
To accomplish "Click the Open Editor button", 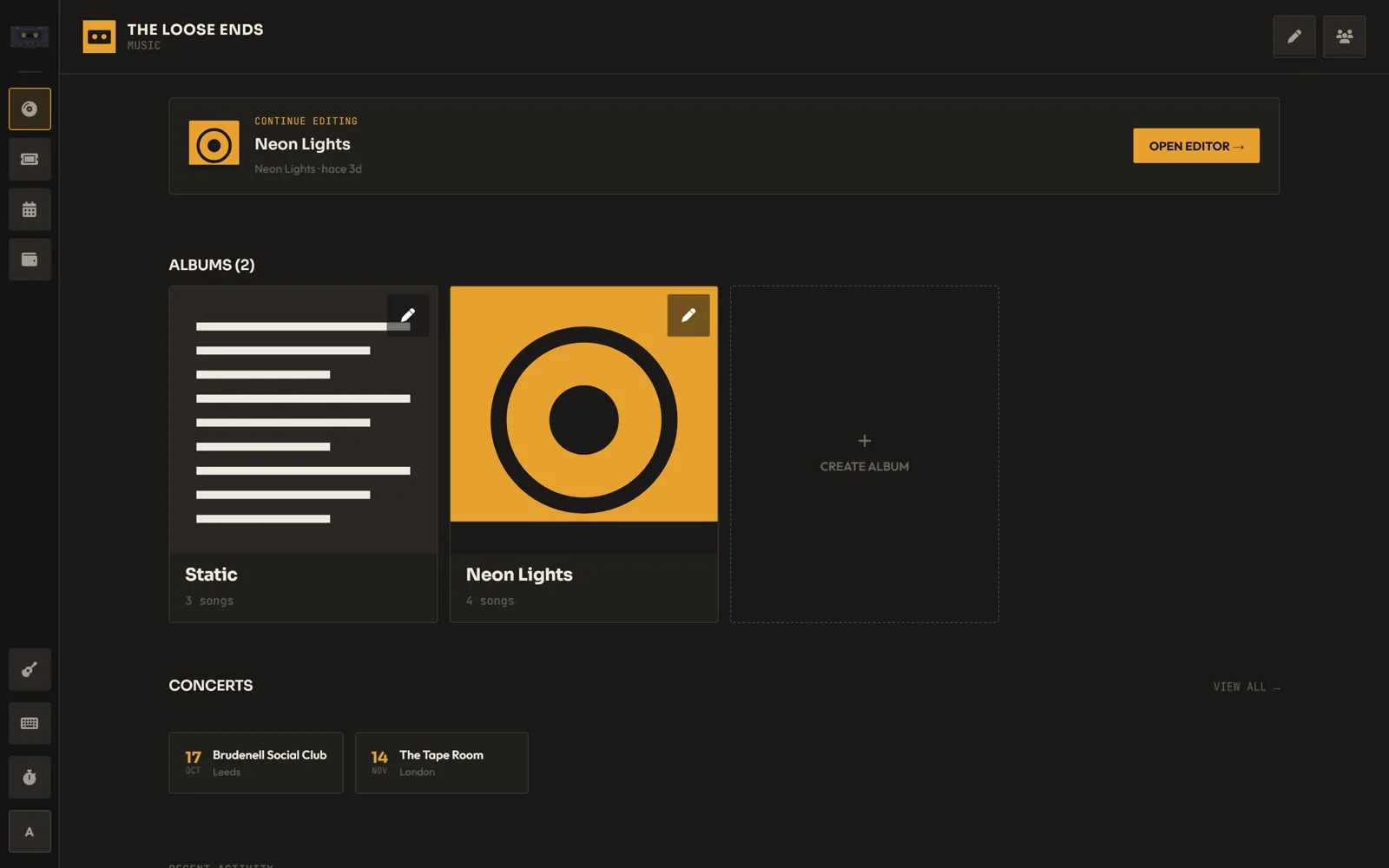I will pos(1196,146).
